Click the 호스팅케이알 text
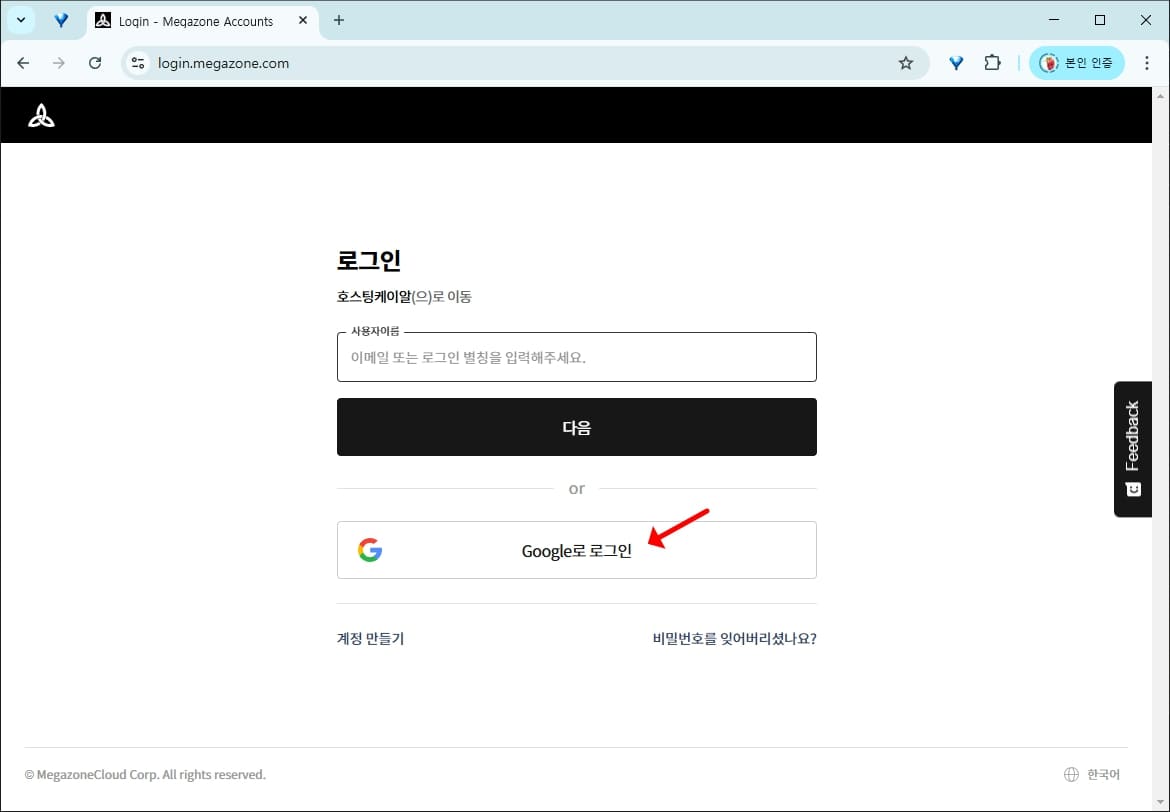Screen dimensions: 1170x812 coord(374,297)
